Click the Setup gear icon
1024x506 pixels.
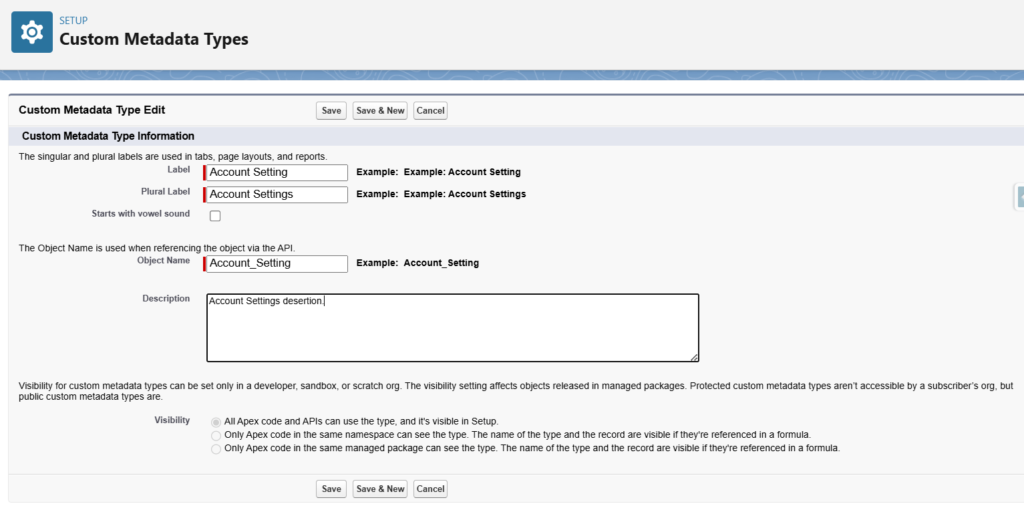pyautogui.click(x=32, y=32)
